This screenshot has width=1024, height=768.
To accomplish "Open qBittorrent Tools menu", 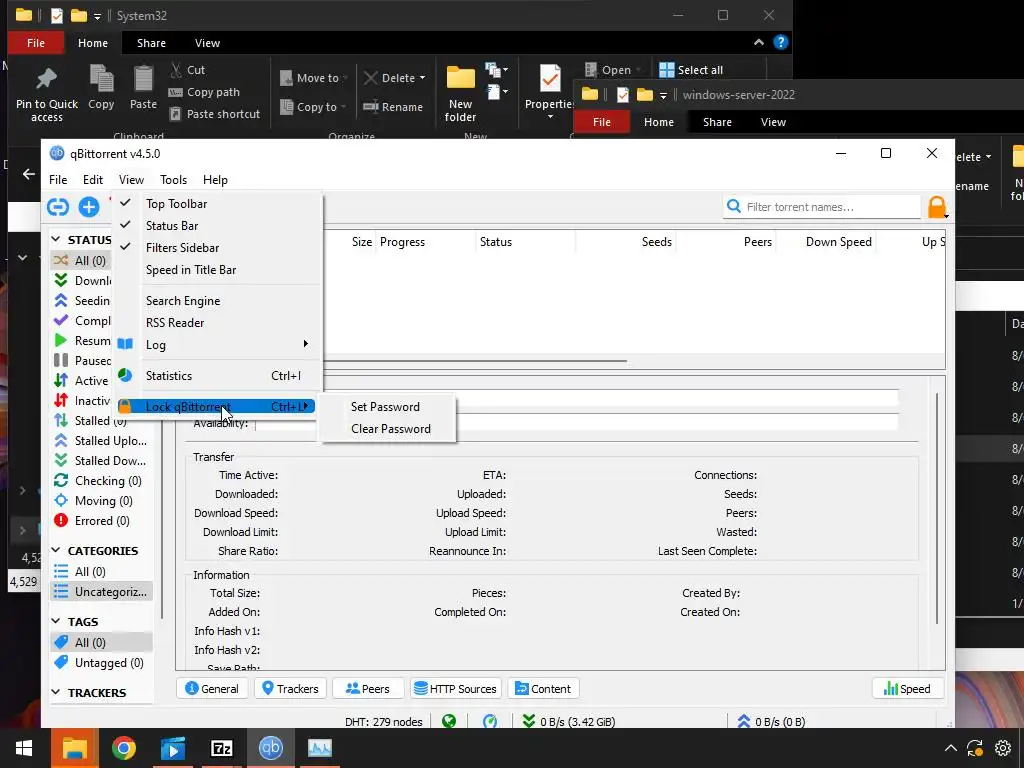I will (173, 180).
